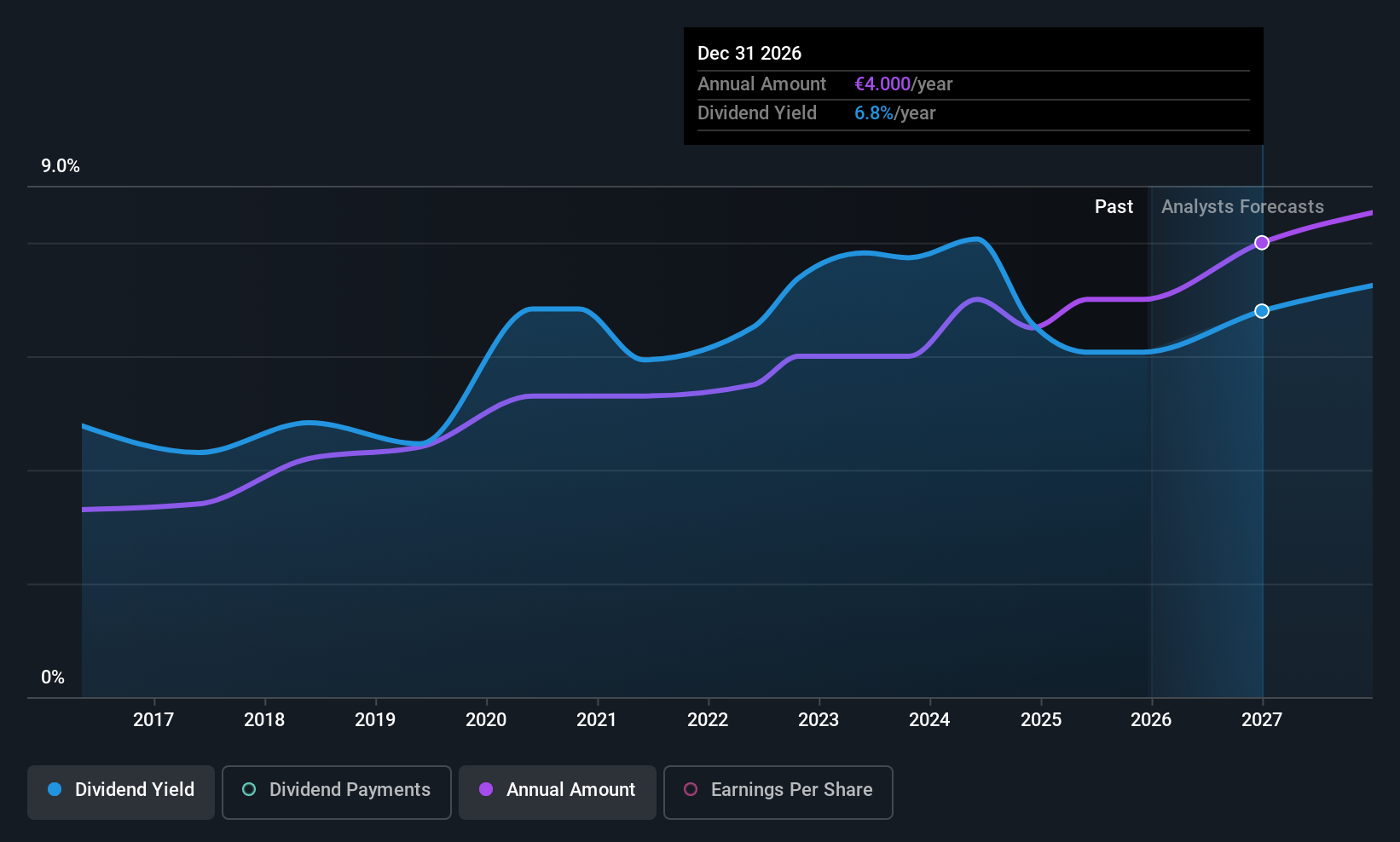Enable the Dividend Payments series
Viewport: 1400px width, 842px height.
click(x=336, y=791)
